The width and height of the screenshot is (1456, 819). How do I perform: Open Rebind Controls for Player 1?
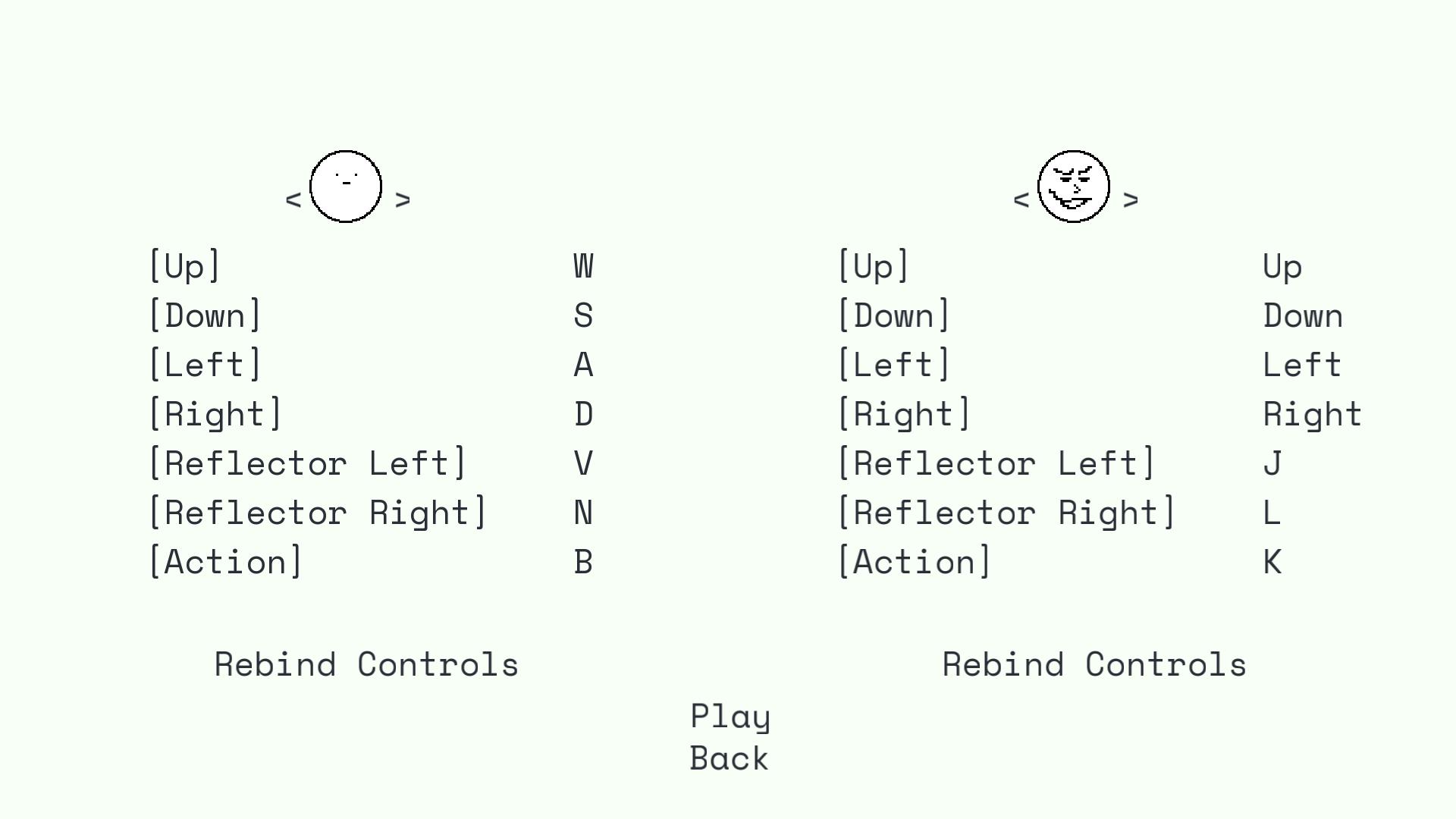click(366, 662)
